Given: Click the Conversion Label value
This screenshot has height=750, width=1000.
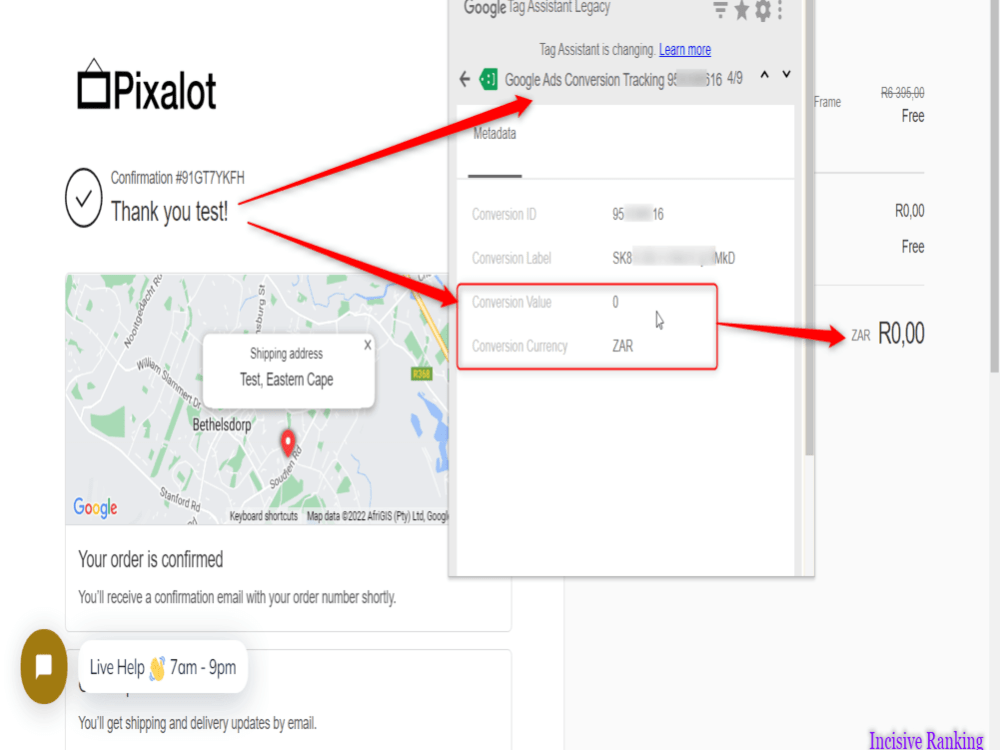Looking at the screenshot, I should click(x=673, y=258).
